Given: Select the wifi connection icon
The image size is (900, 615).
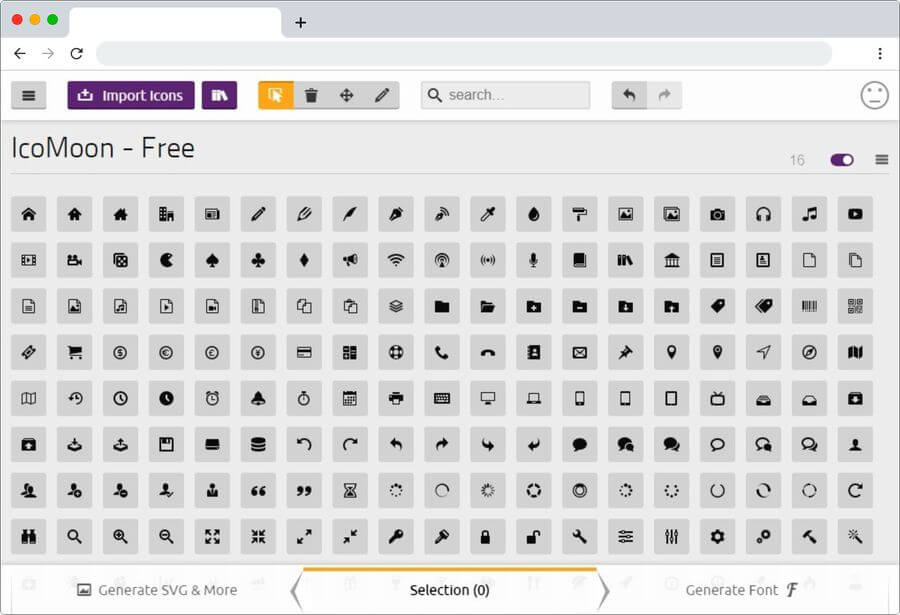Looking at the screenshot, I should [x=396, y=260].
